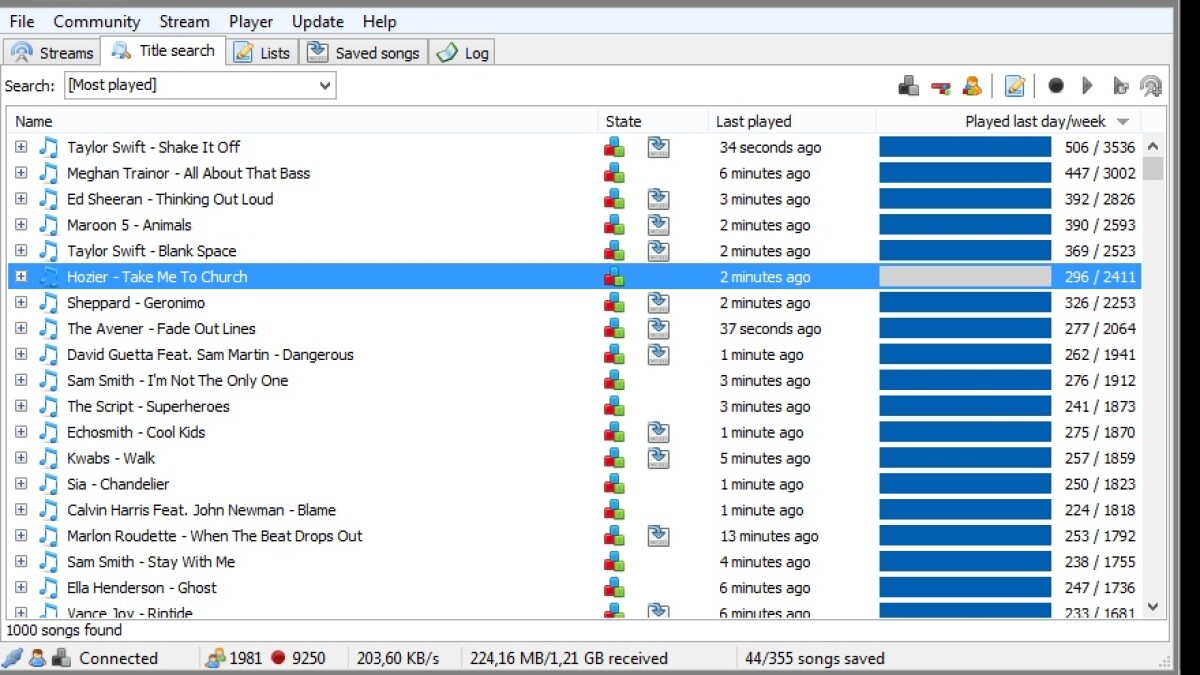Switch to the Saved songs tab

pos(364,53)
